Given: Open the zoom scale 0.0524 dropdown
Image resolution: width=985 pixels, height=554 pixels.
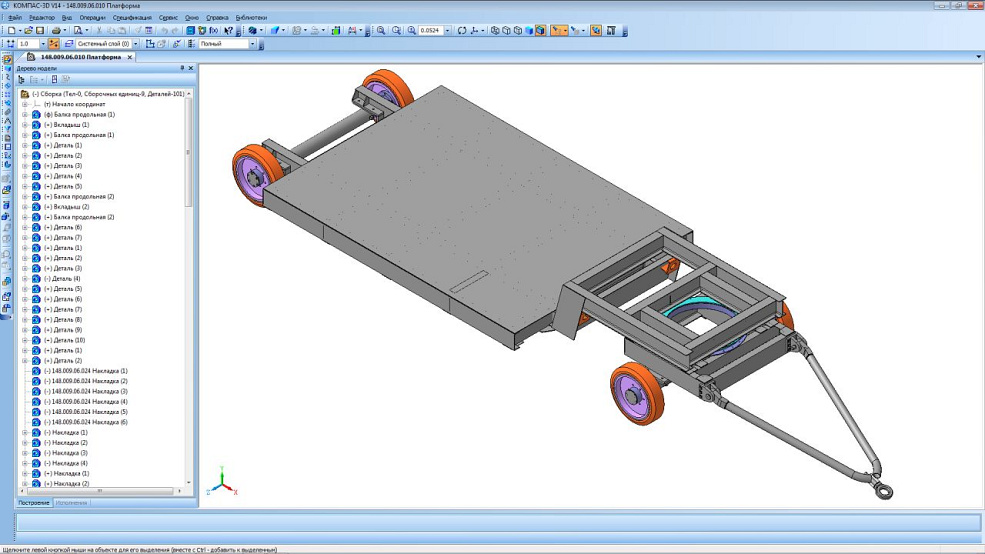Looking at the screenshot, I should coord(447,31).
